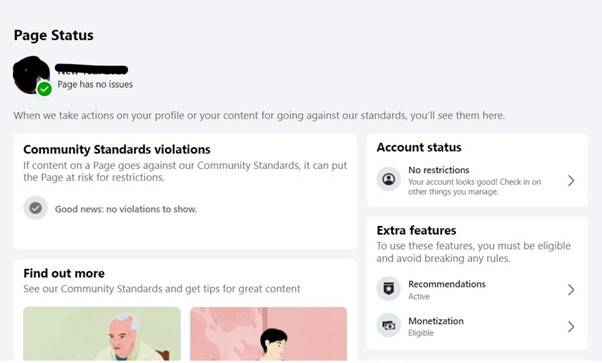Click the Page has no issues status text
602x363 pixels.
coord(95,85)
